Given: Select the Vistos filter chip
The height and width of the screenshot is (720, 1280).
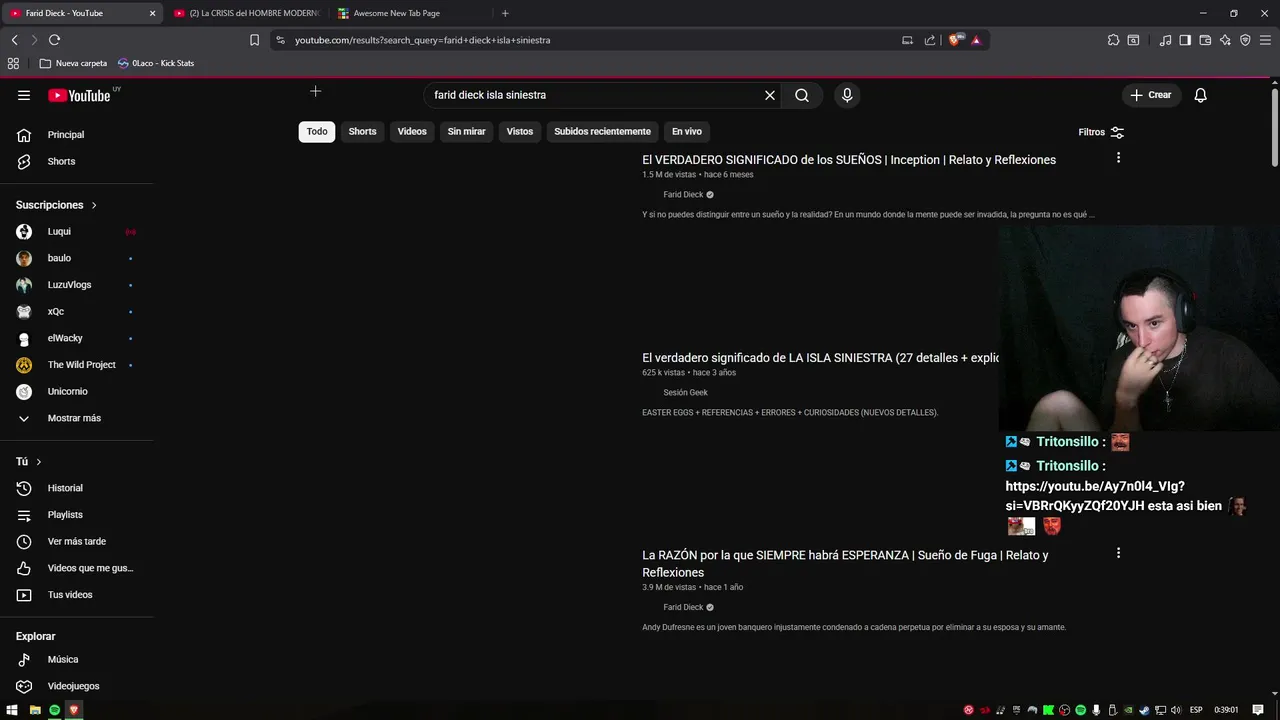Looking at the screenshot, I should [x=520, y=132].
